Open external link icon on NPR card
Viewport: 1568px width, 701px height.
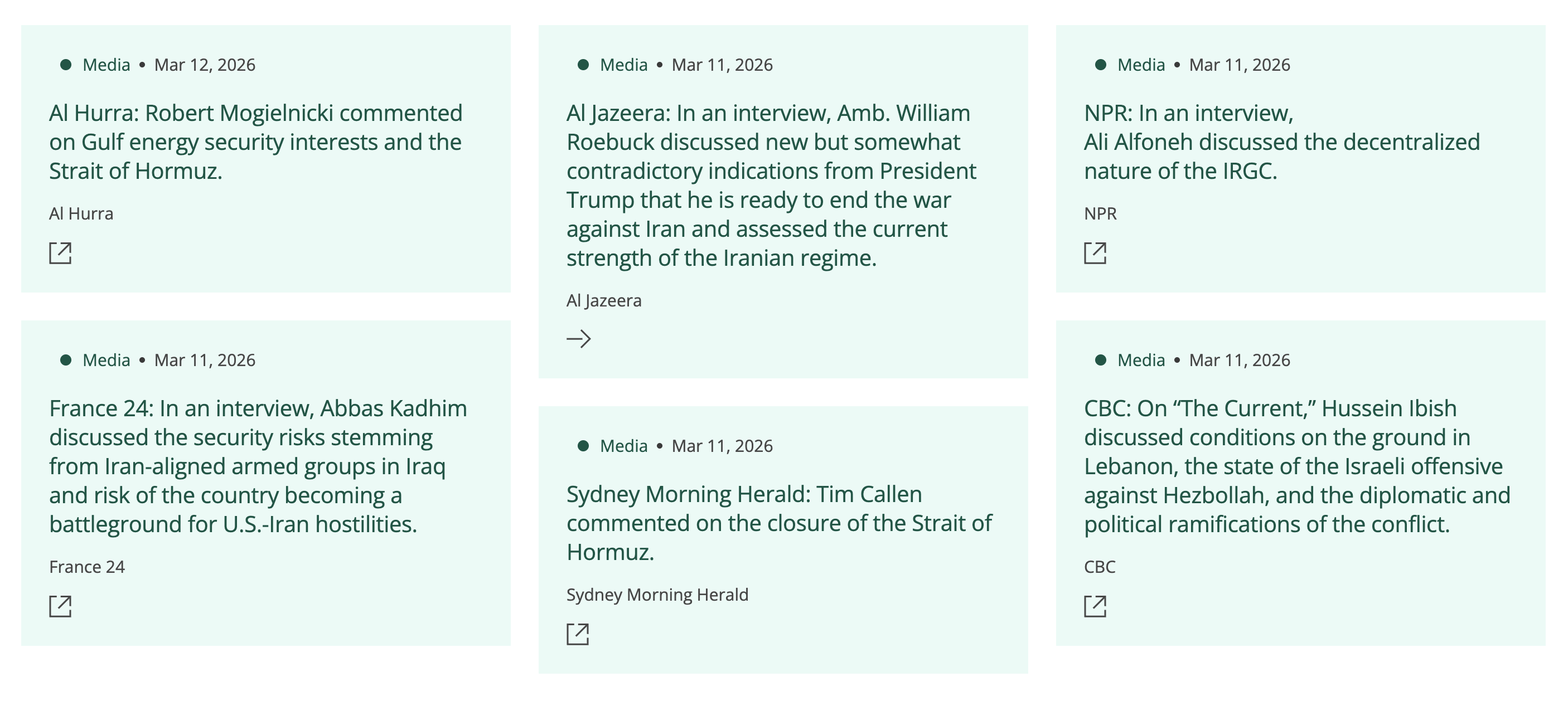[1095, 253]
